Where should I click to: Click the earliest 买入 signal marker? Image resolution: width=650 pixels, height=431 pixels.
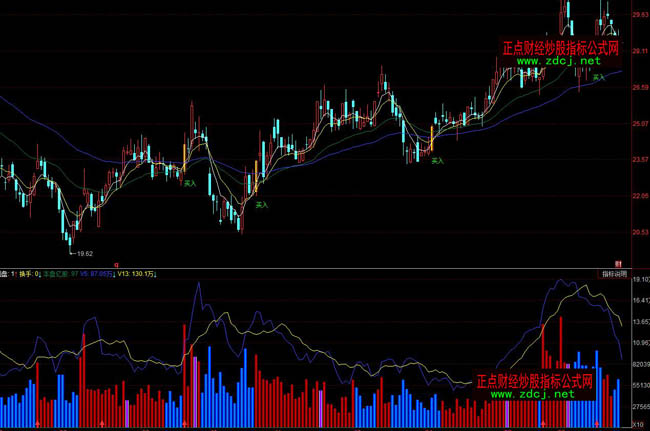(x=188, y=182)
